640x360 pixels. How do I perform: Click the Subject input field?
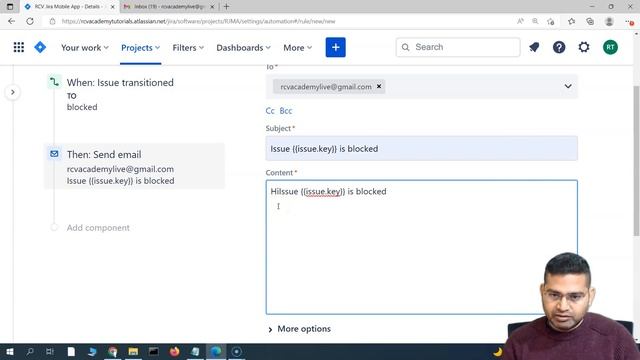[422, 148]
